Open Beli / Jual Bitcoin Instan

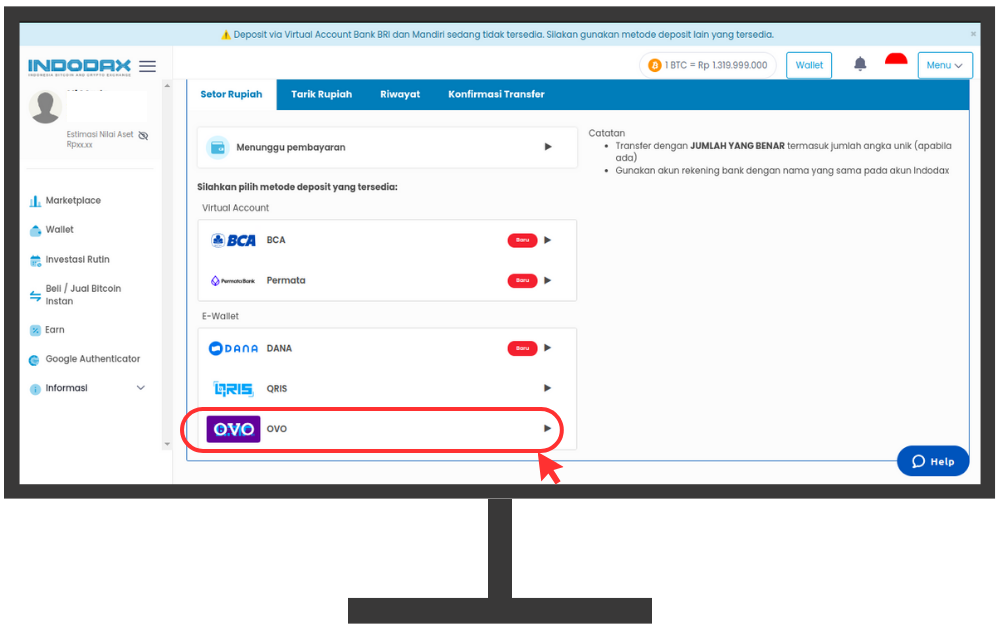coord(83,295)
